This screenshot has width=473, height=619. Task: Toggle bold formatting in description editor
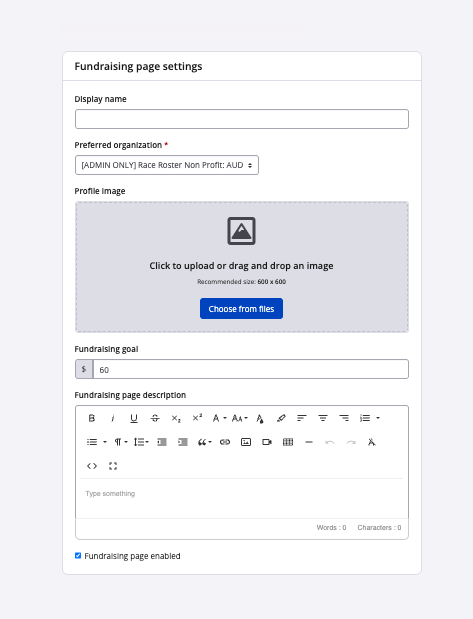click(92, 418)
